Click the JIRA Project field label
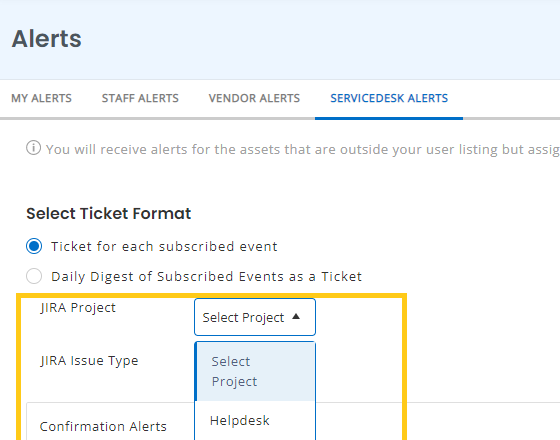This screenshot has width=560, height=440. (x=78, y=308)
